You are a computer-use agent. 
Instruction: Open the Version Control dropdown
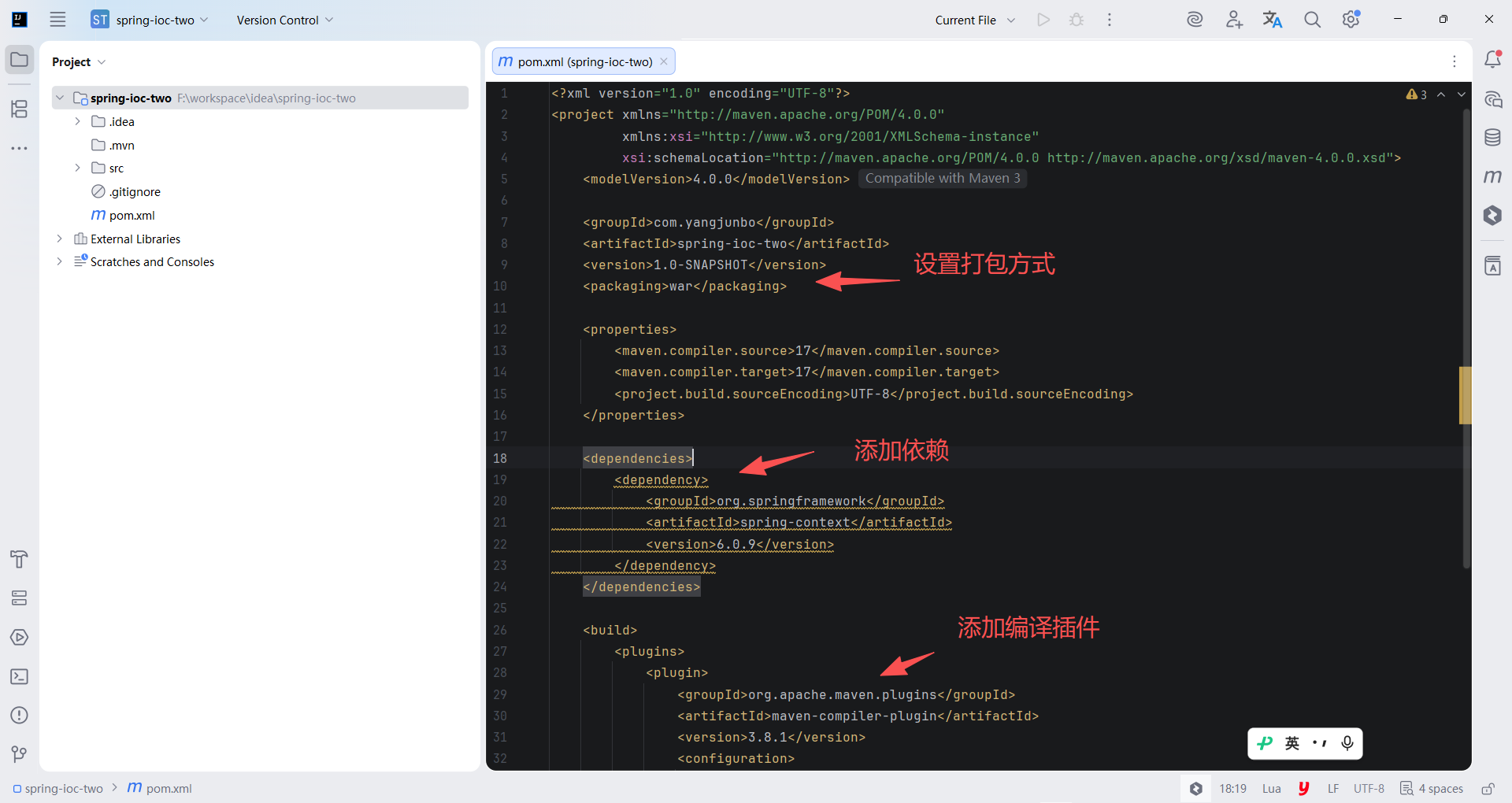point(285,20)
